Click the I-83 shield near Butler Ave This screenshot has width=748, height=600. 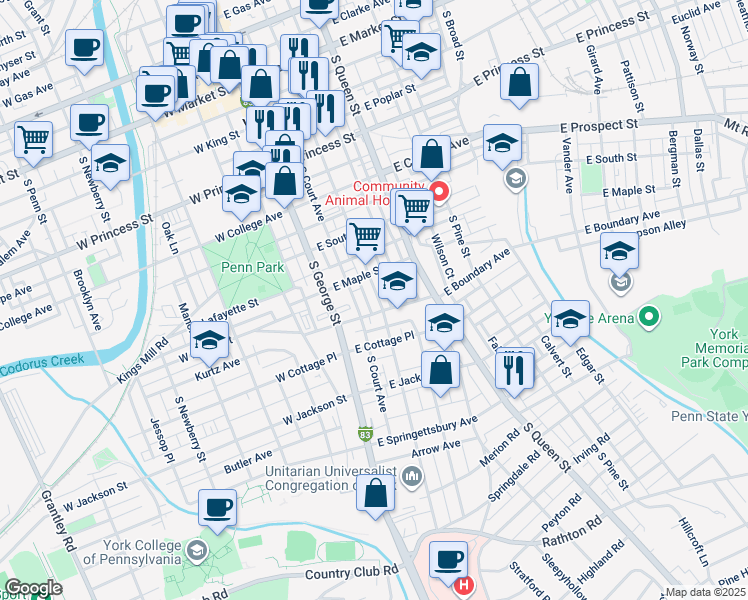365,434
